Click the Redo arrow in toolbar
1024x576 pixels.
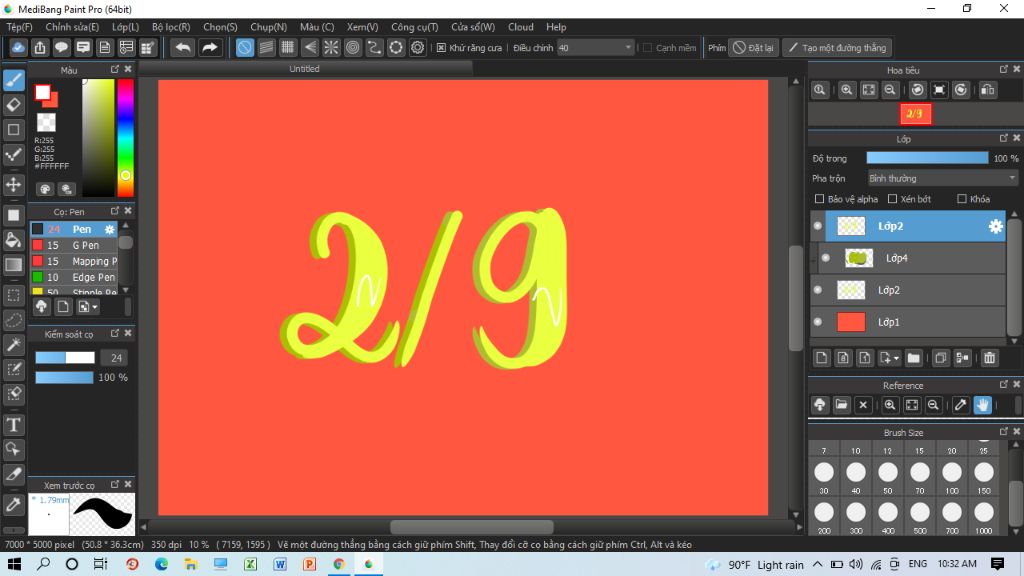pos(210,48)
